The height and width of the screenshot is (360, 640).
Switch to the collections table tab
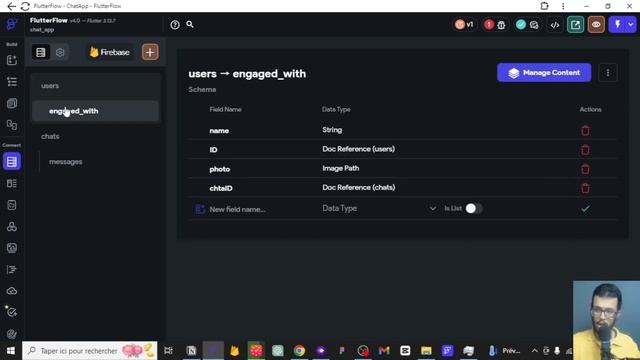41,52
